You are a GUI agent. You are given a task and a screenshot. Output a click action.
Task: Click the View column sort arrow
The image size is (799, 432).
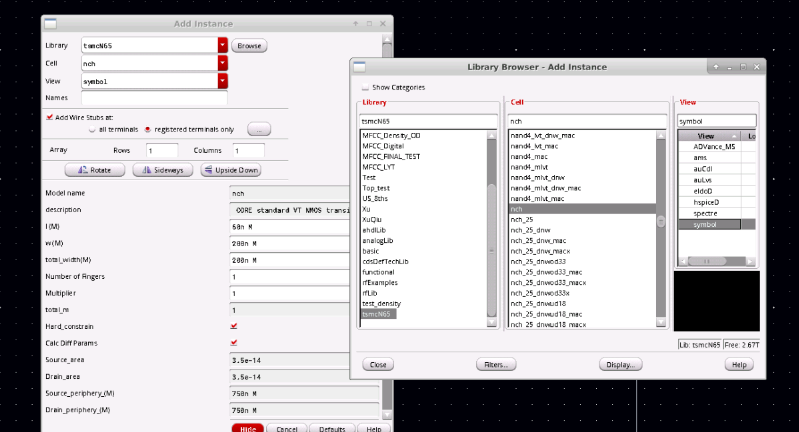[734, 135]
